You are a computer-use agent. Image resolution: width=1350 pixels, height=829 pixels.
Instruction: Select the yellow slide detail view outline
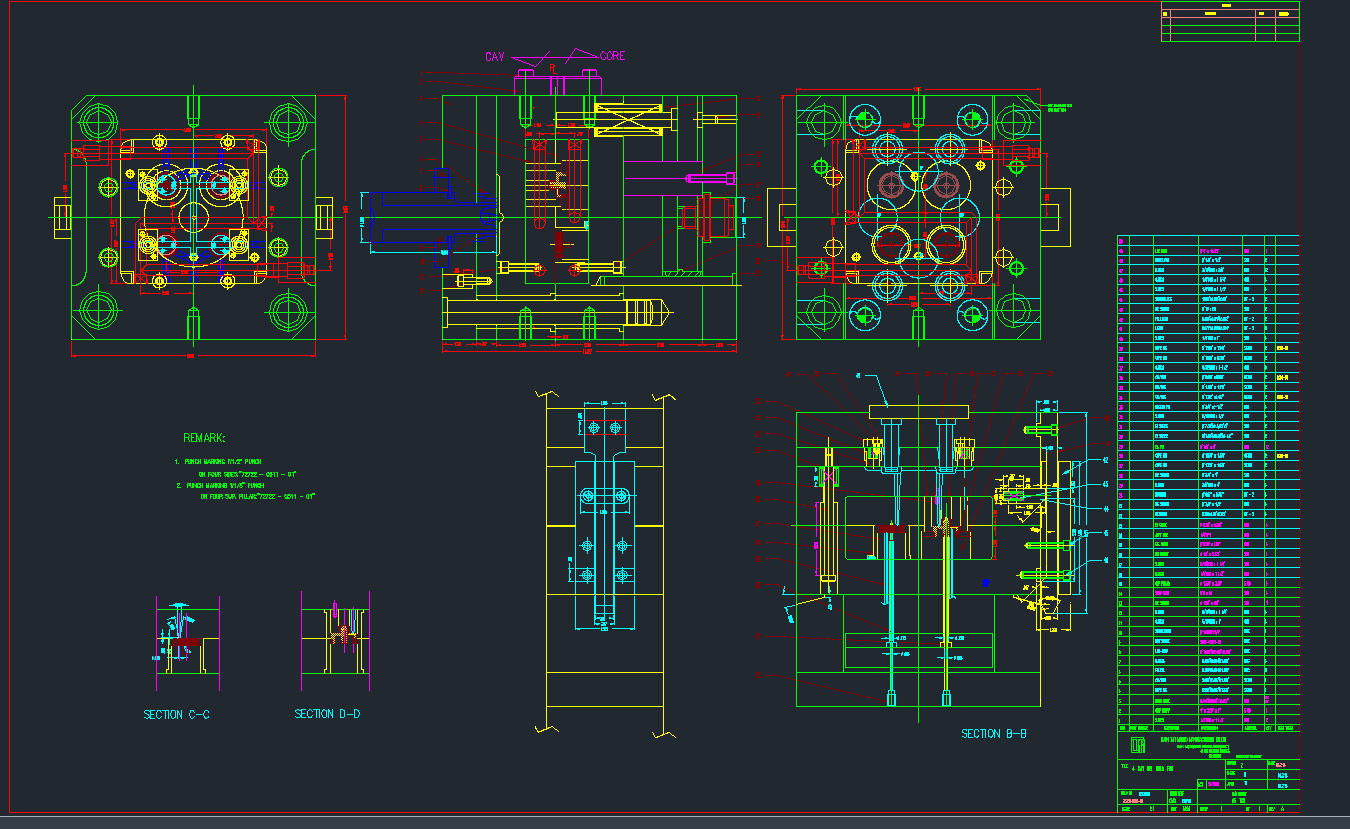tap(604, 560)
